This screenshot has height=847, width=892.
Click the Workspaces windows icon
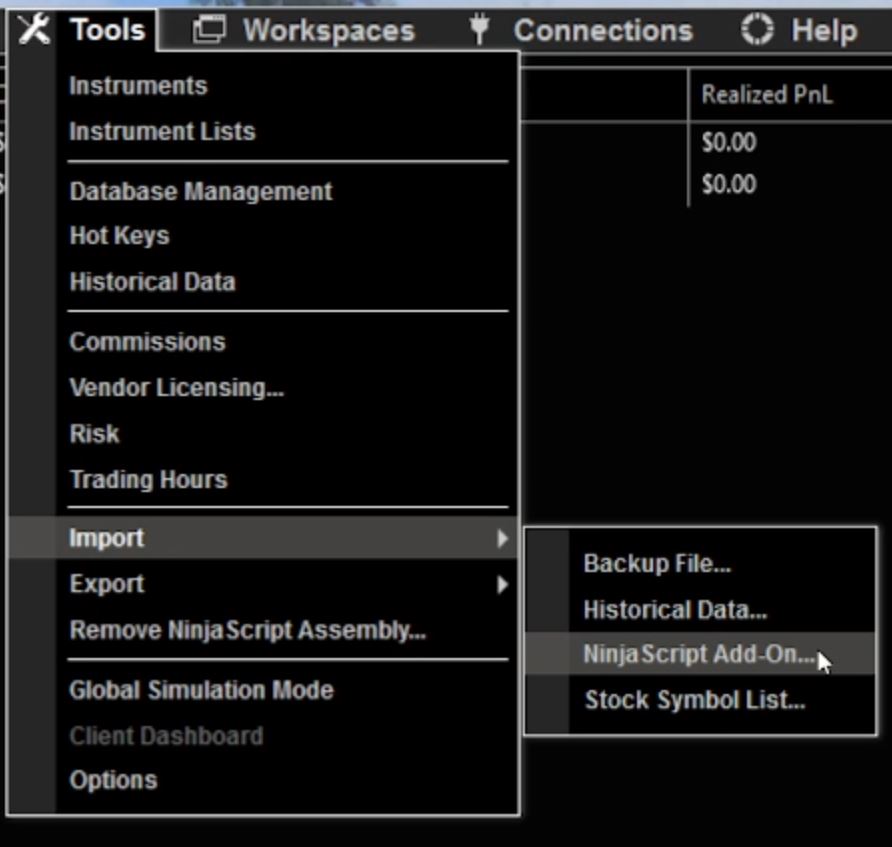pos(207,29)
